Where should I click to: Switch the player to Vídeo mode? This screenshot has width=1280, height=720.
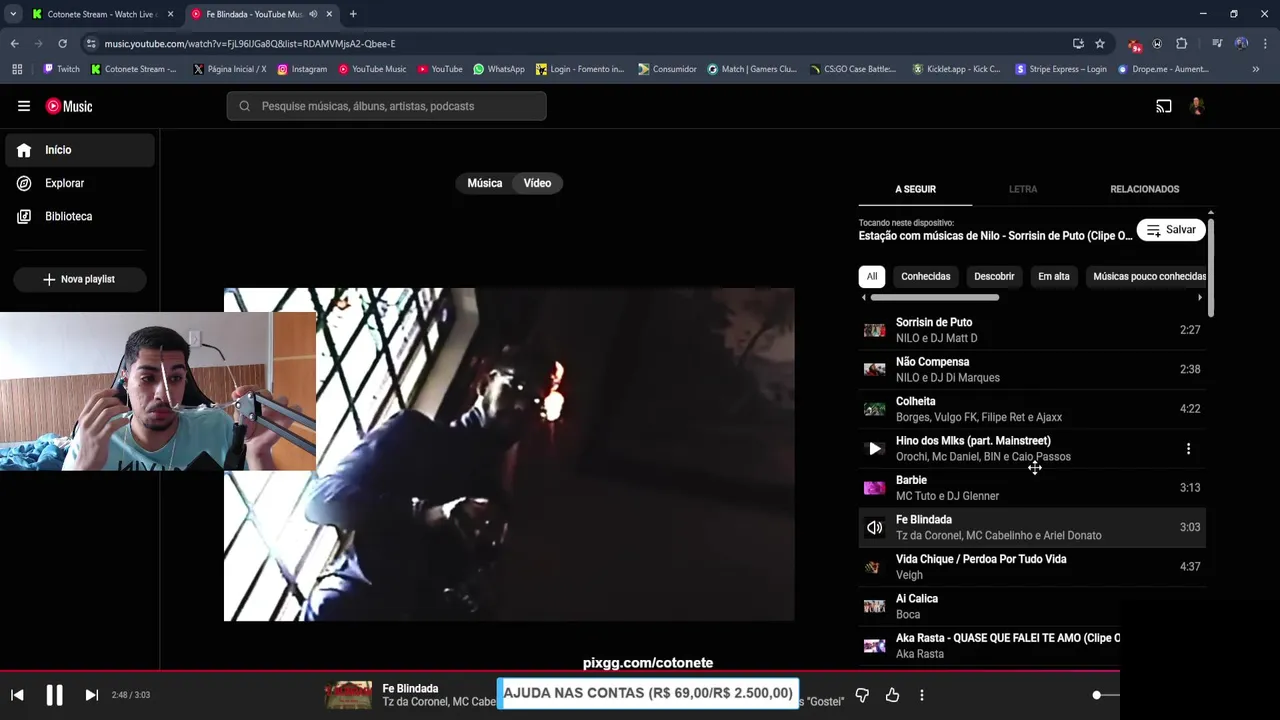tap(537, 183)
